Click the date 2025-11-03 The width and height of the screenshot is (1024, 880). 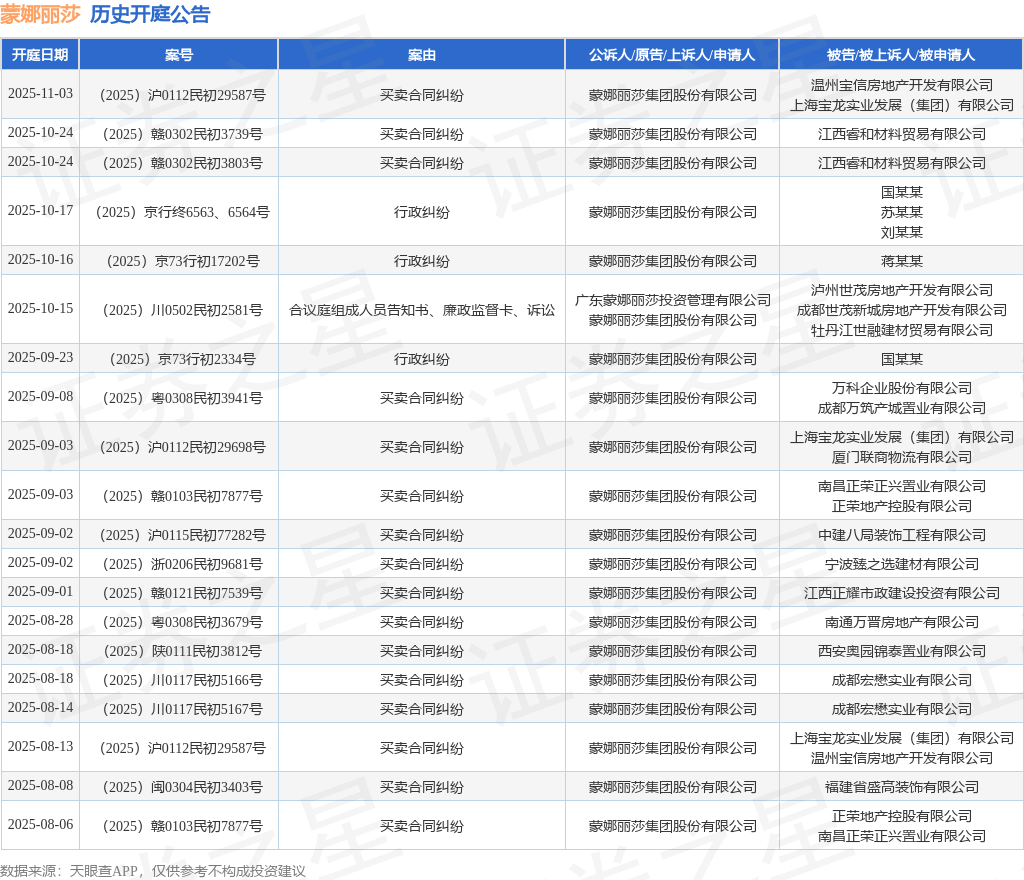point(40,93)
